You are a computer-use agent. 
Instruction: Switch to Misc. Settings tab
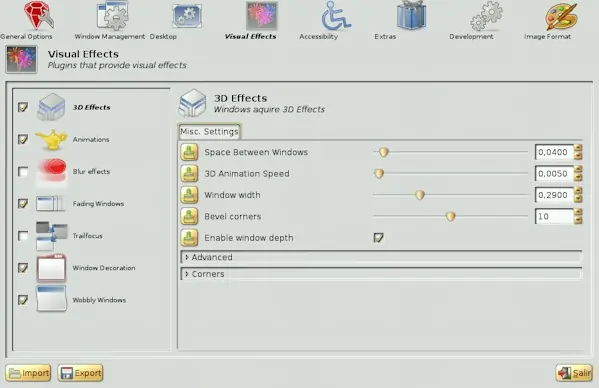[209, 132]
